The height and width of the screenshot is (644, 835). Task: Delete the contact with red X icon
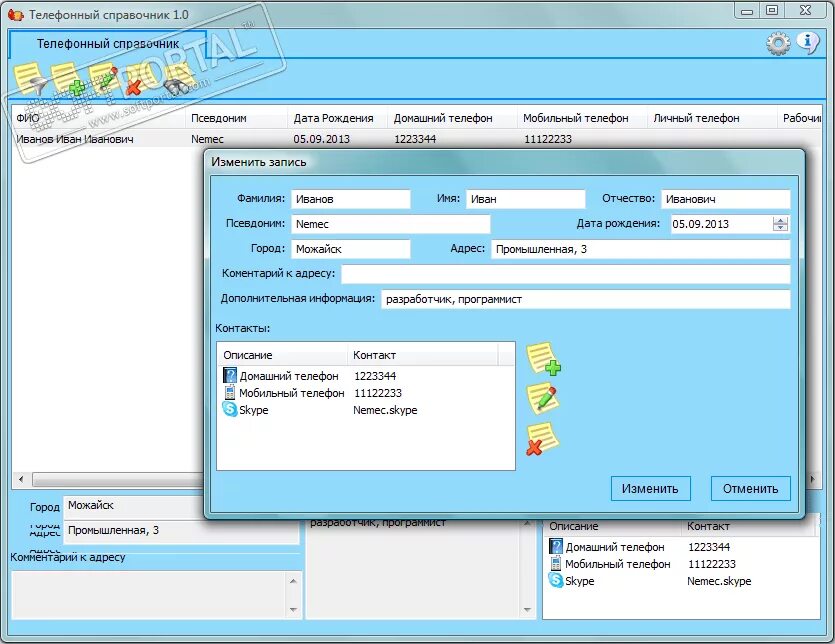[x=542, y=439]
